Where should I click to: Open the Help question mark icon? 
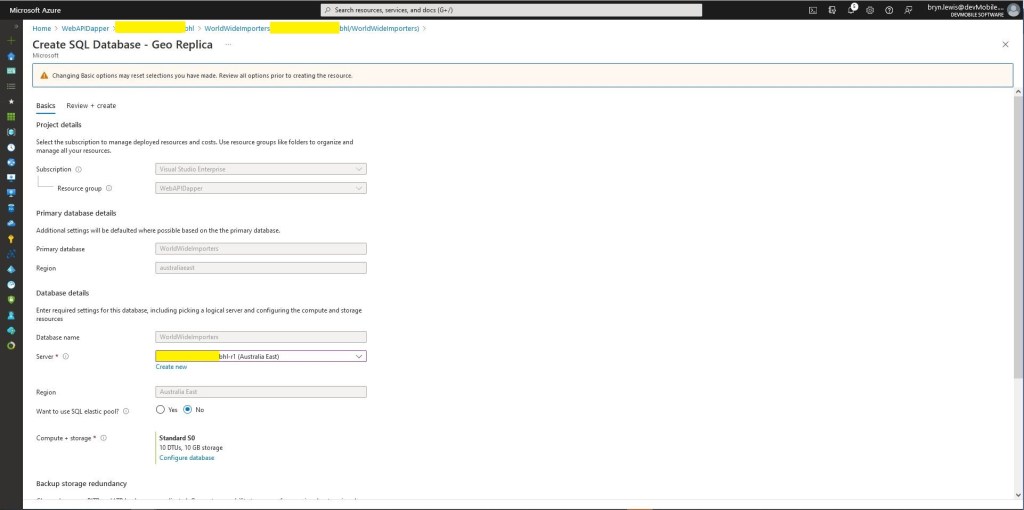coord(889,10)
